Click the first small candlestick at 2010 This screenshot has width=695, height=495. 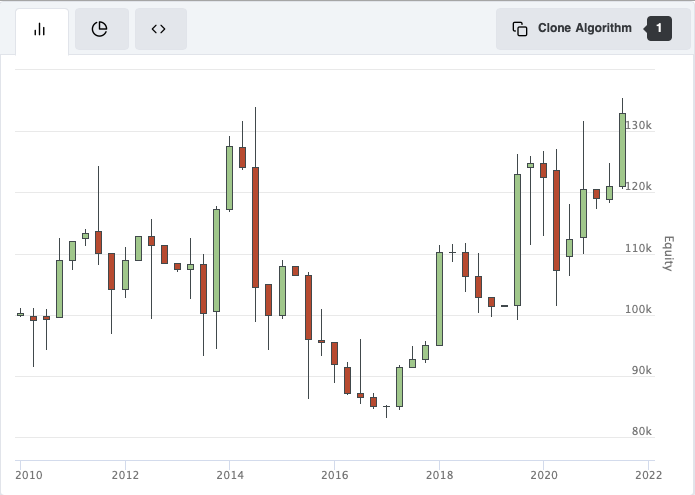tap(20, 314)
